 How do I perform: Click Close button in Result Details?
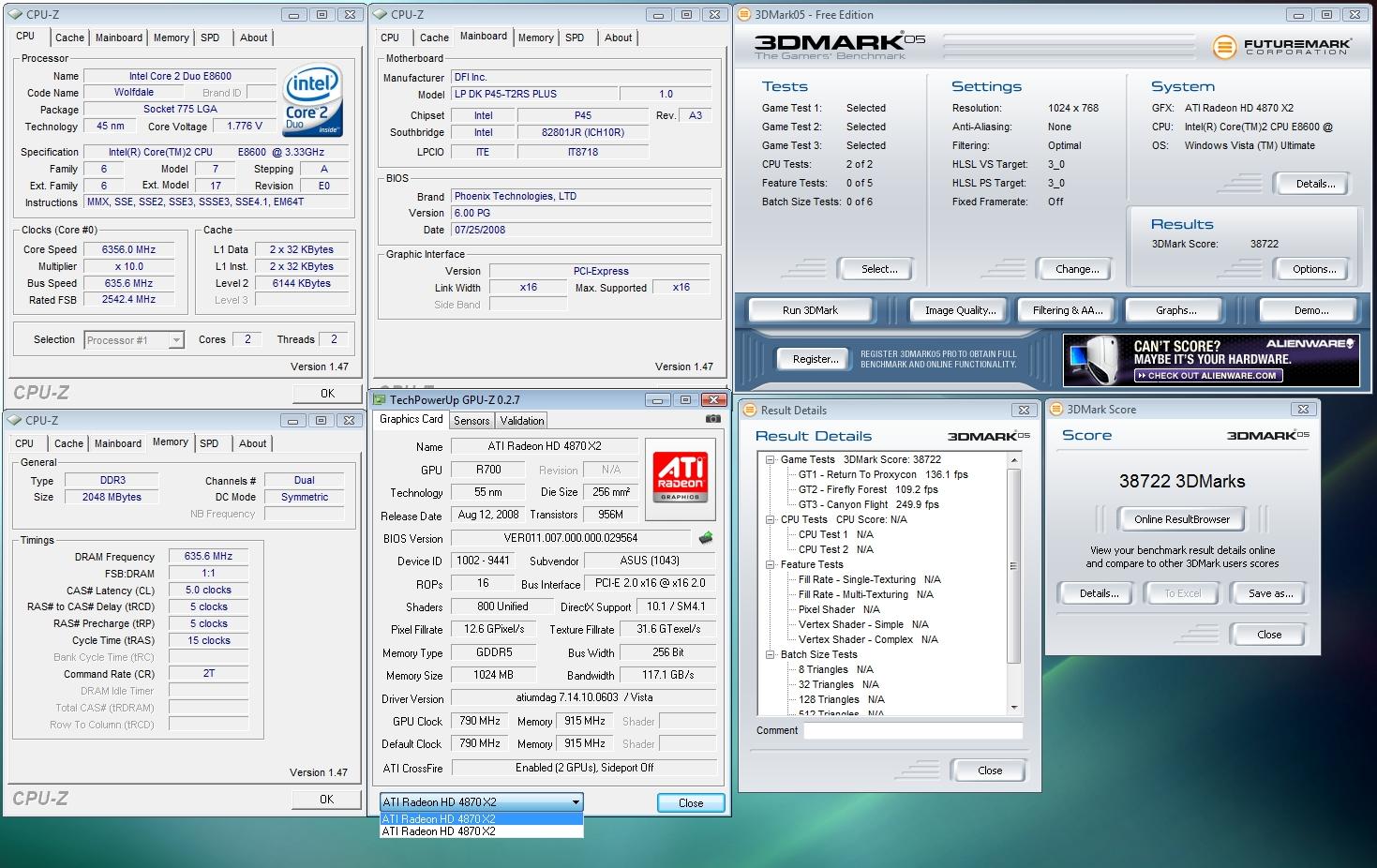[990, 771]
